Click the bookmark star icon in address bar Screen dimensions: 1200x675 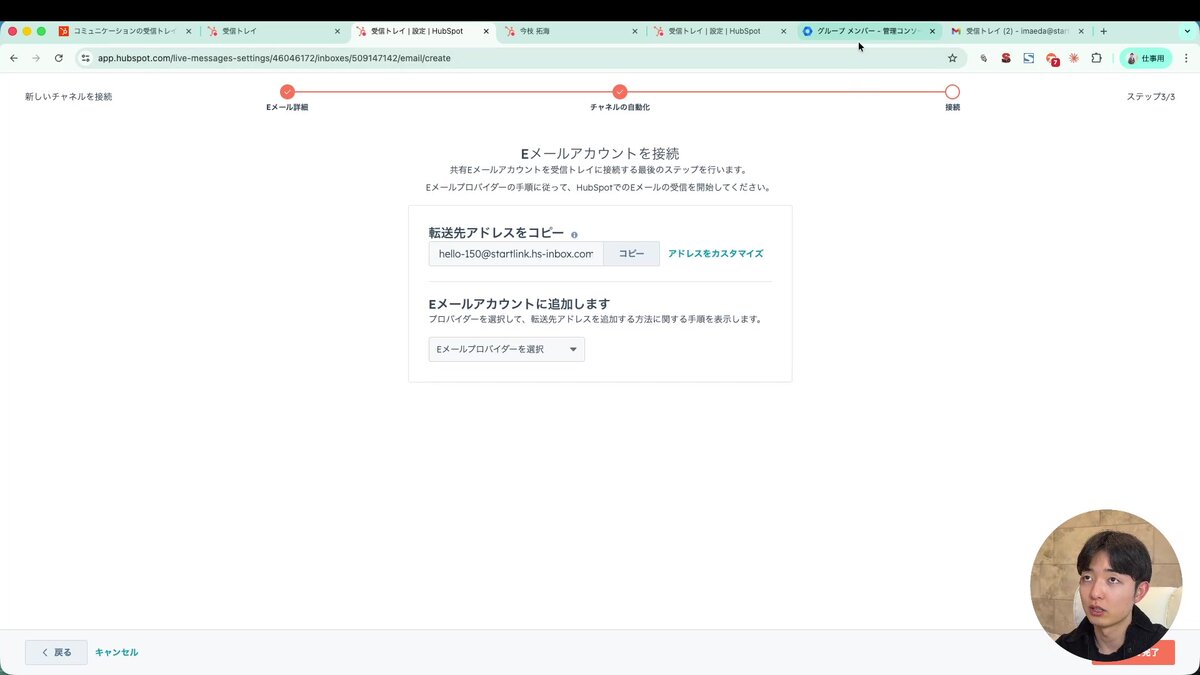[x=952, y=58]
